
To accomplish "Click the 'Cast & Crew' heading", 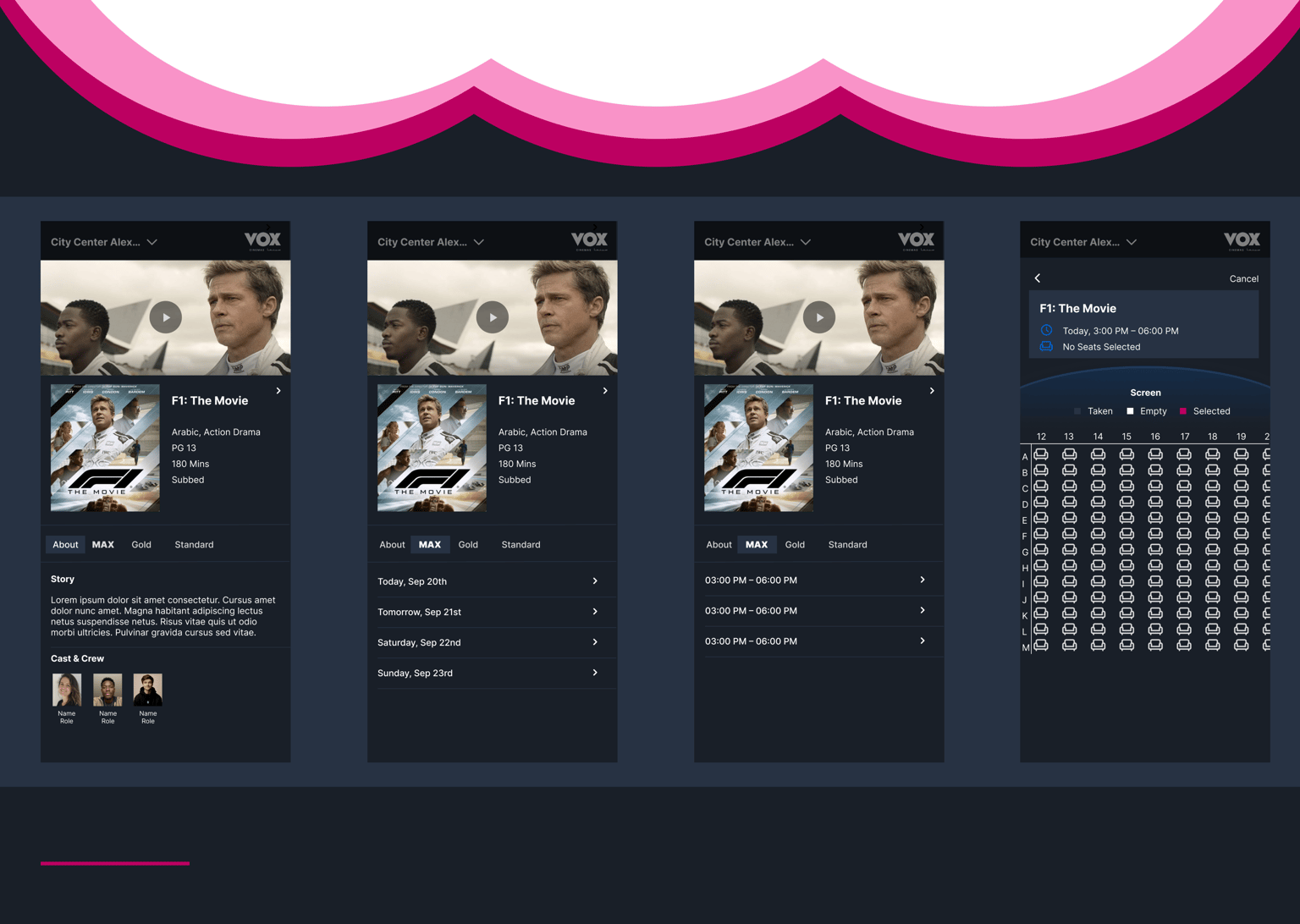I will coord(77,658).
